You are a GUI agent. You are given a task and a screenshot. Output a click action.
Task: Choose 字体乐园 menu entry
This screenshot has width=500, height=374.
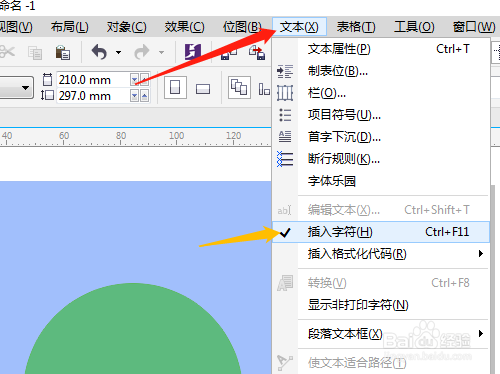pyautogui.click(x=381, y=181)
